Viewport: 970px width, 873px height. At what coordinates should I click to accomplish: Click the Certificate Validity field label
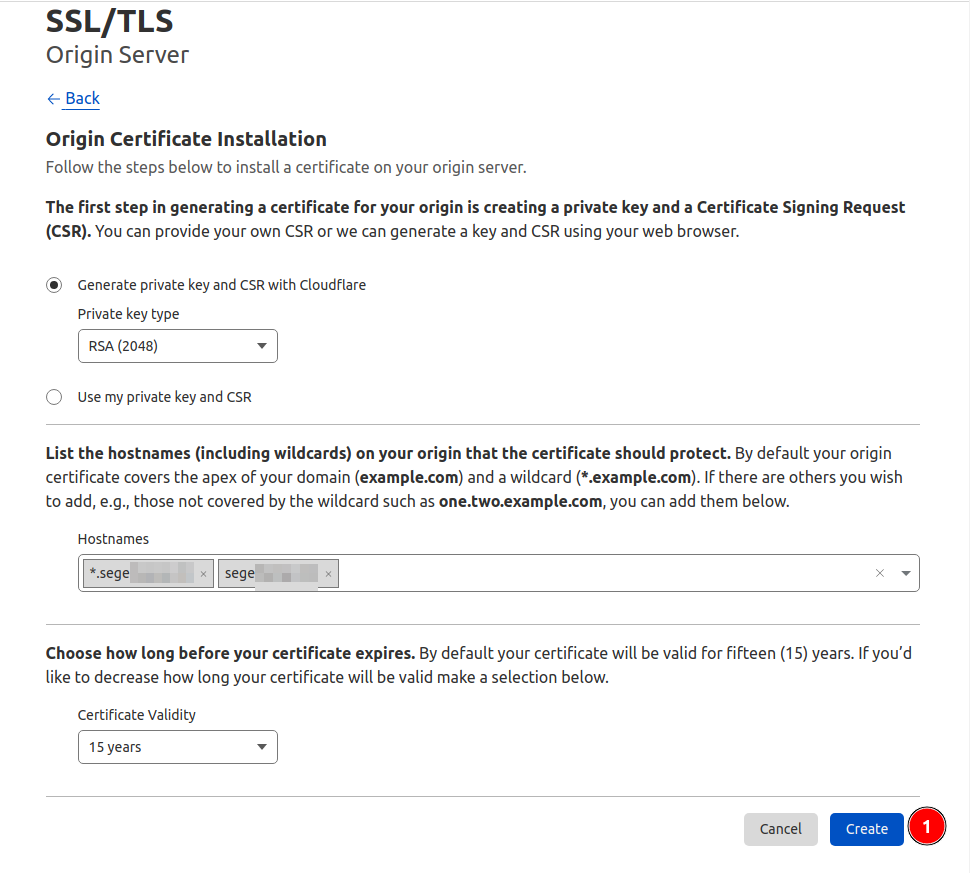(x=137, y=715)
